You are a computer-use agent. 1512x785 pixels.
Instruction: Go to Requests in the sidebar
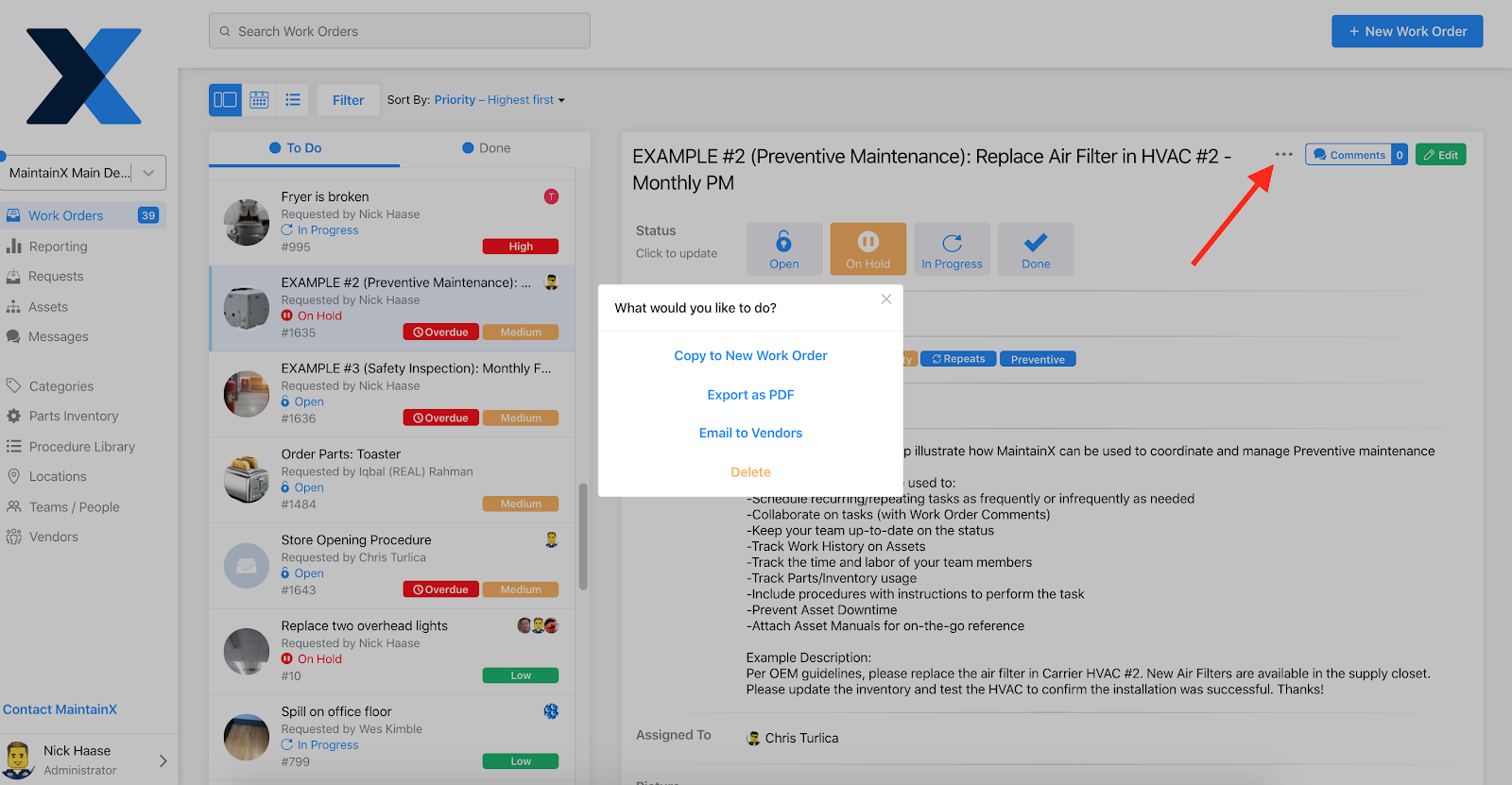56,277
